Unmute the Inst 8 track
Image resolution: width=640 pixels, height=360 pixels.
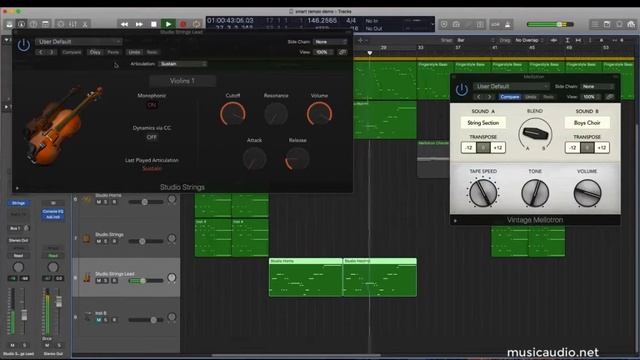pos(98,320)
